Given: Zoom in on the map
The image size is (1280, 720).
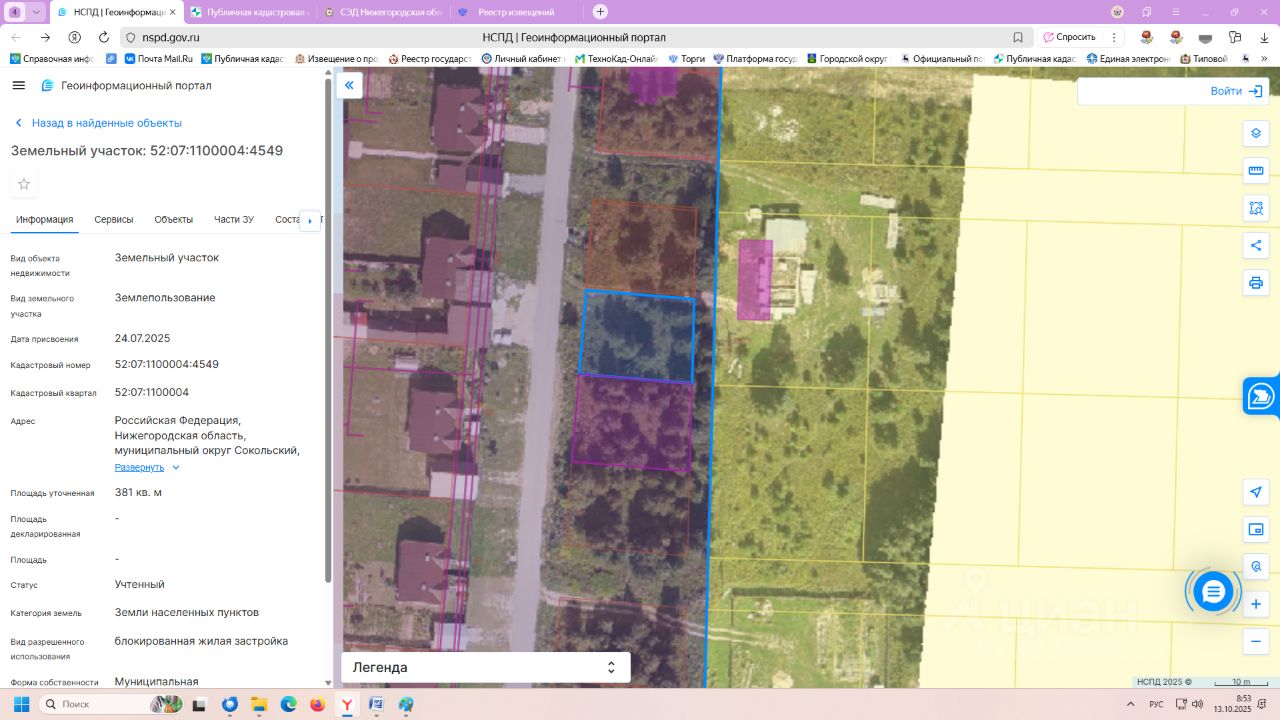Looking at the screenshot, I should point(1256,604).
